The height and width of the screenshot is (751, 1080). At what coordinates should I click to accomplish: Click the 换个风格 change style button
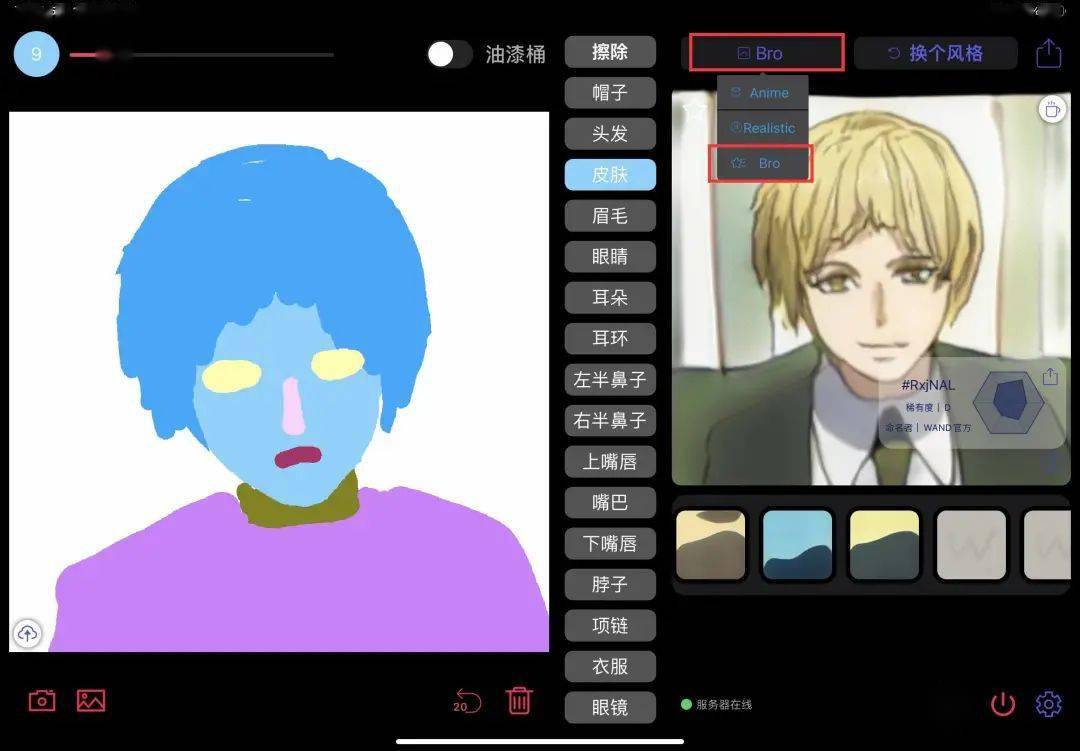coord(936,52)
